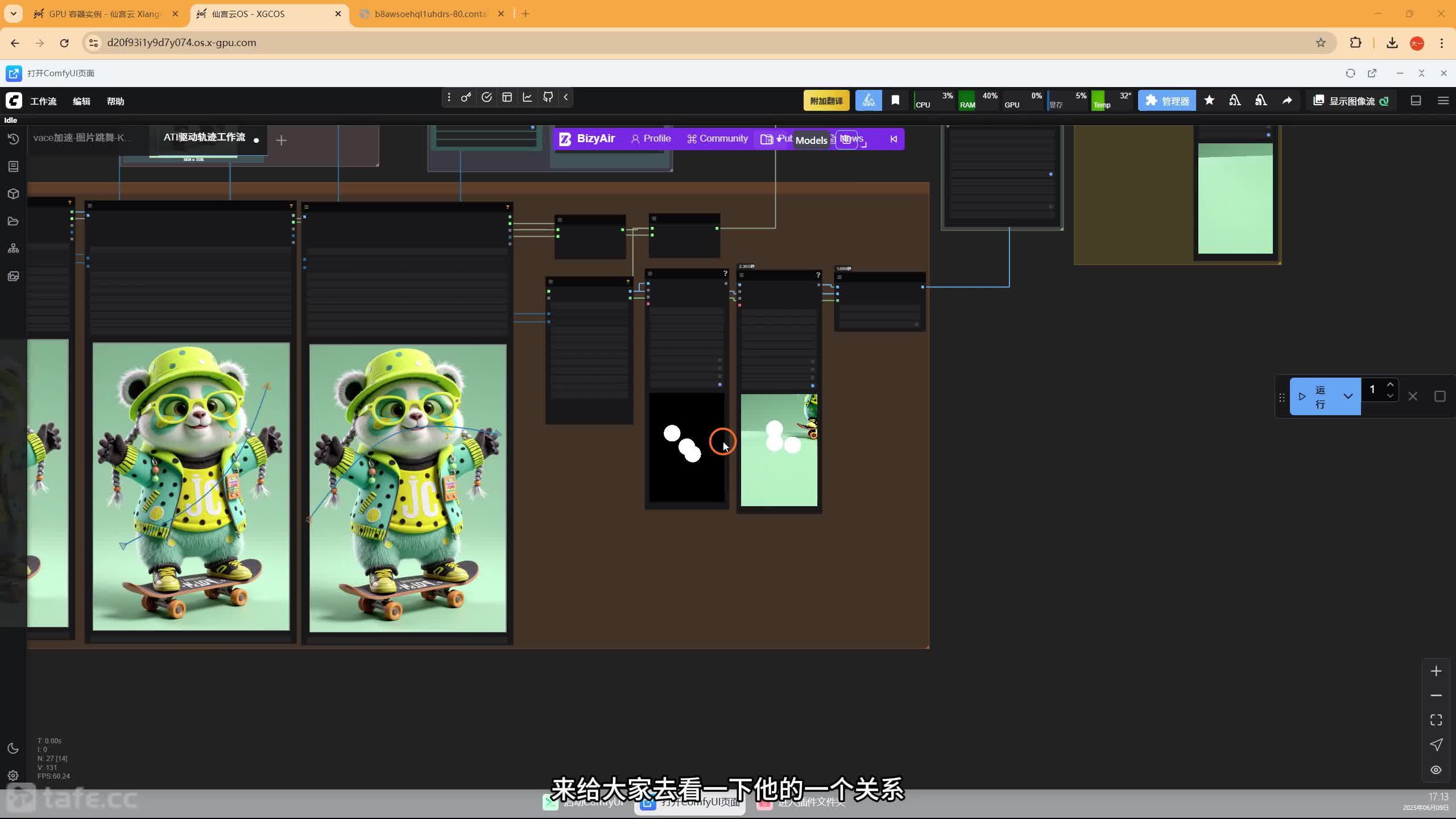Click the ComfyUI logo icon

pyautogui.click(x=14, y=101)
